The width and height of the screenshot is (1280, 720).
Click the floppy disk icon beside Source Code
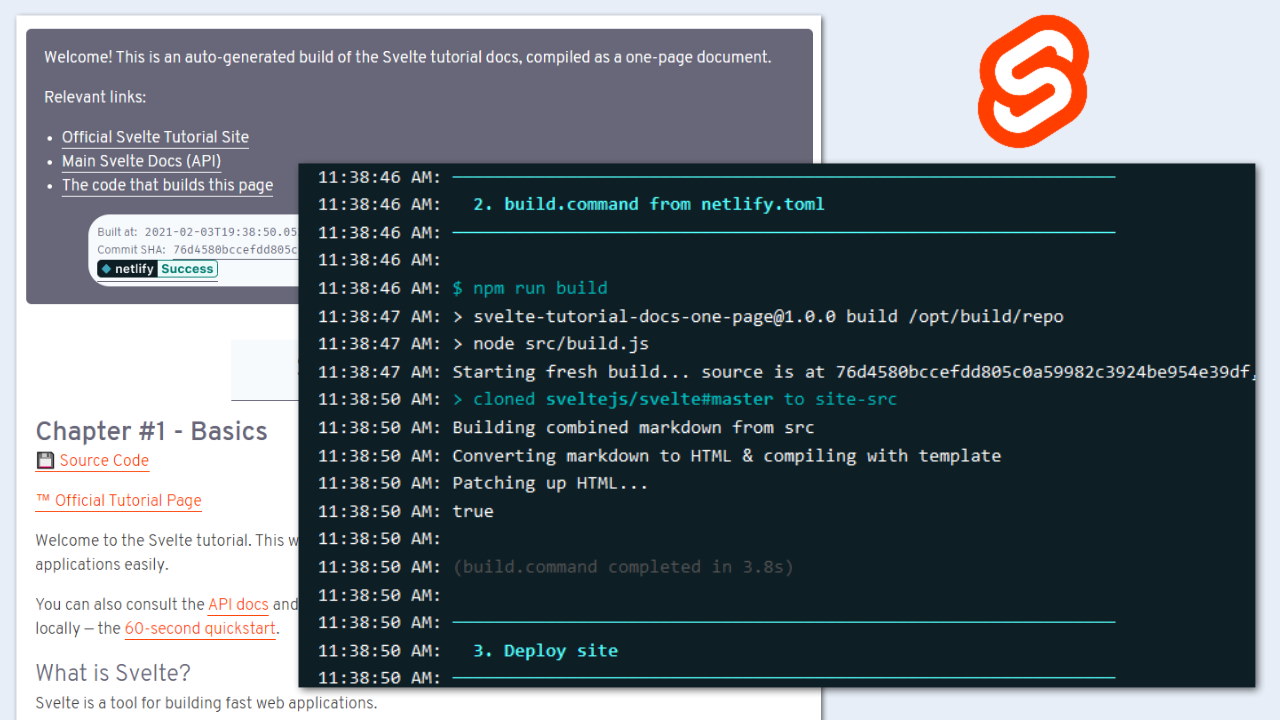(45, 461)
